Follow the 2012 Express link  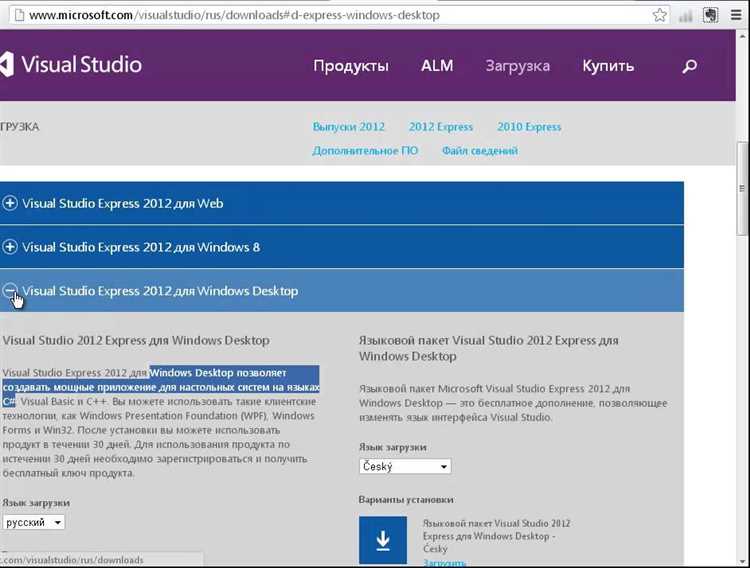click(441, 127)
